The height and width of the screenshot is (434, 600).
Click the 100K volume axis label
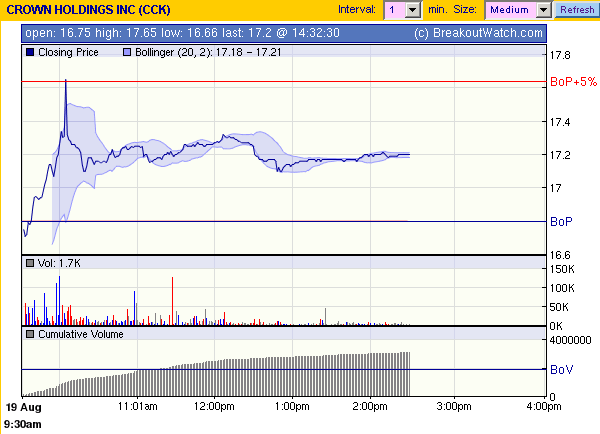point(562,288)
